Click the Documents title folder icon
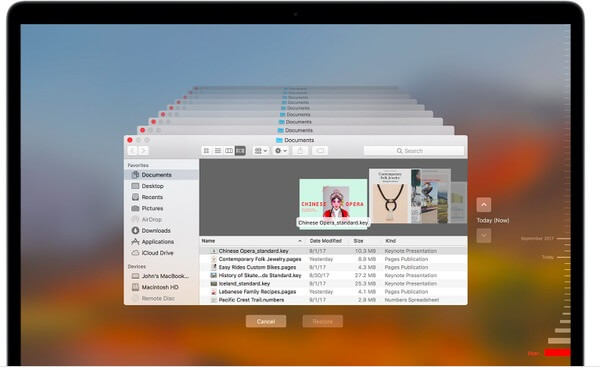The width and height of the screenshot is (600, 370). point(279,140)
